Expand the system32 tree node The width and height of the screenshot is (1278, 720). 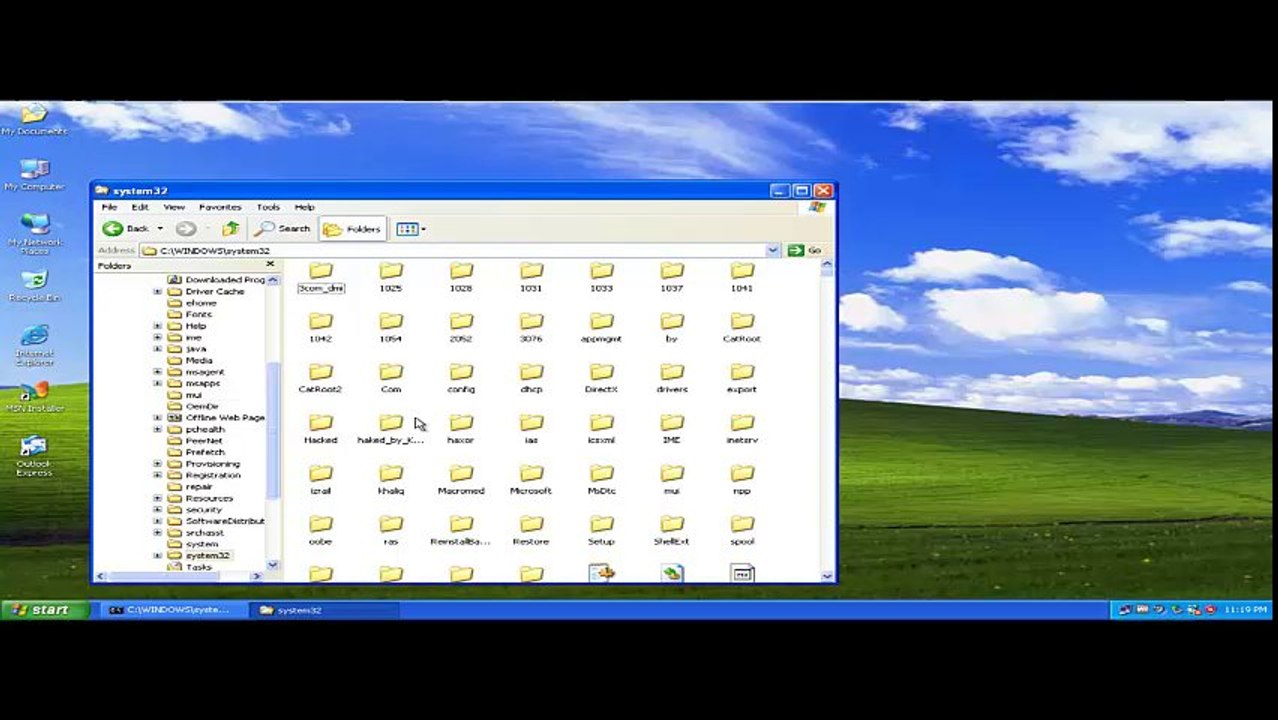click(157, 555)
